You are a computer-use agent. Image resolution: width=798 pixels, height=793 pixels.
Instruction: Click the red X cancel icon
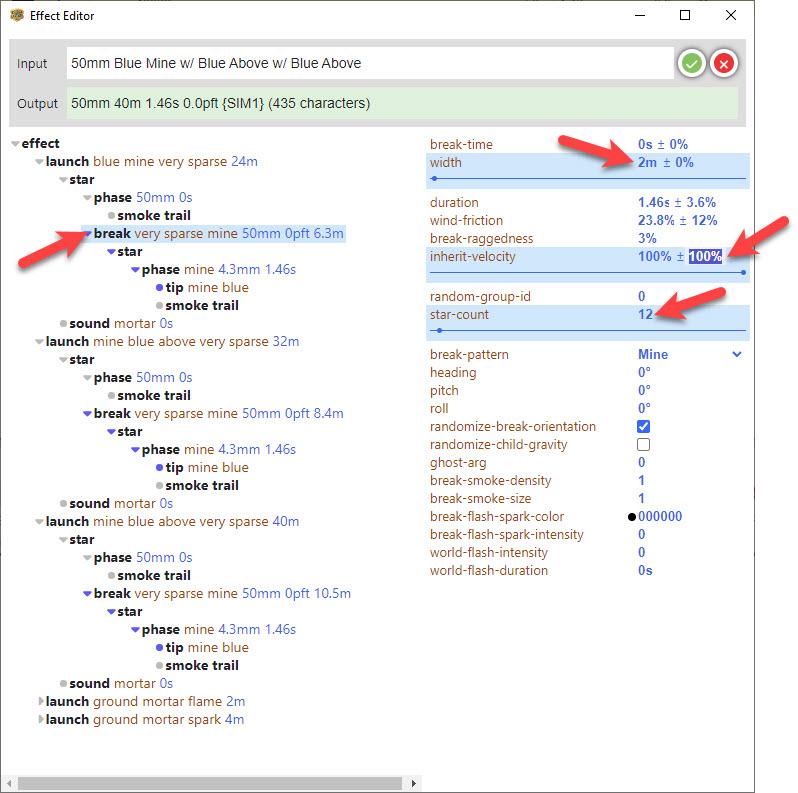click(723, 63)
